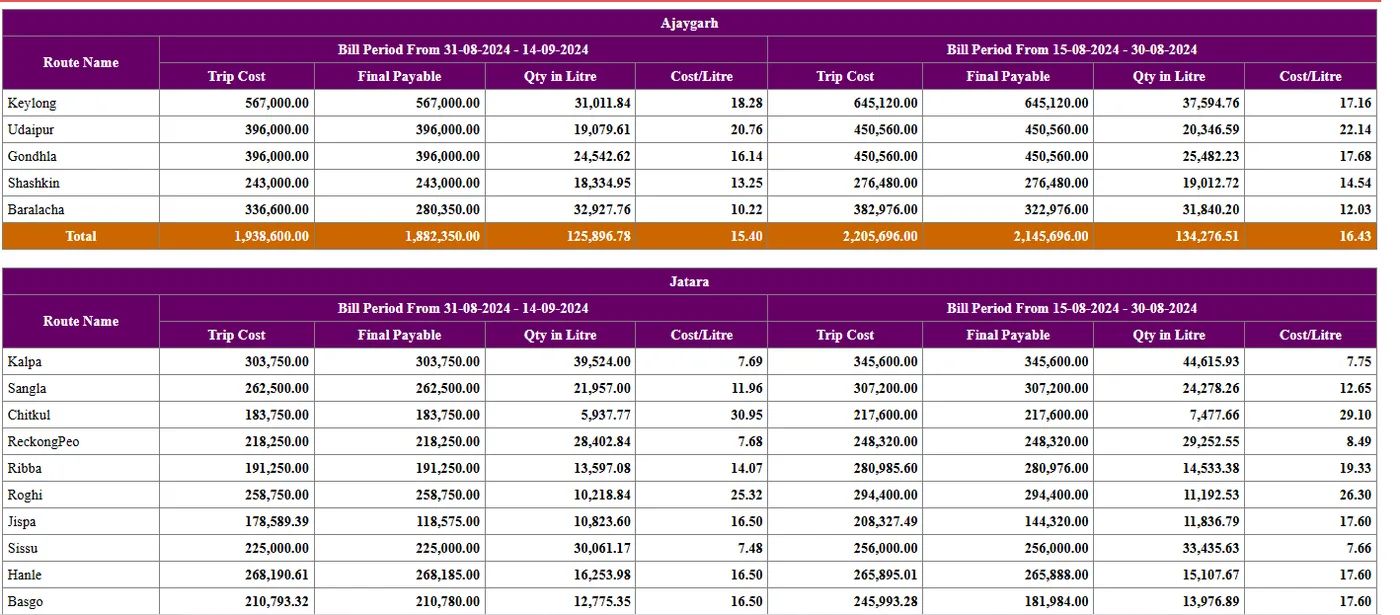The image size is (1400, 615).
Task: Click the orange Total row label
Action: [81, 236]
